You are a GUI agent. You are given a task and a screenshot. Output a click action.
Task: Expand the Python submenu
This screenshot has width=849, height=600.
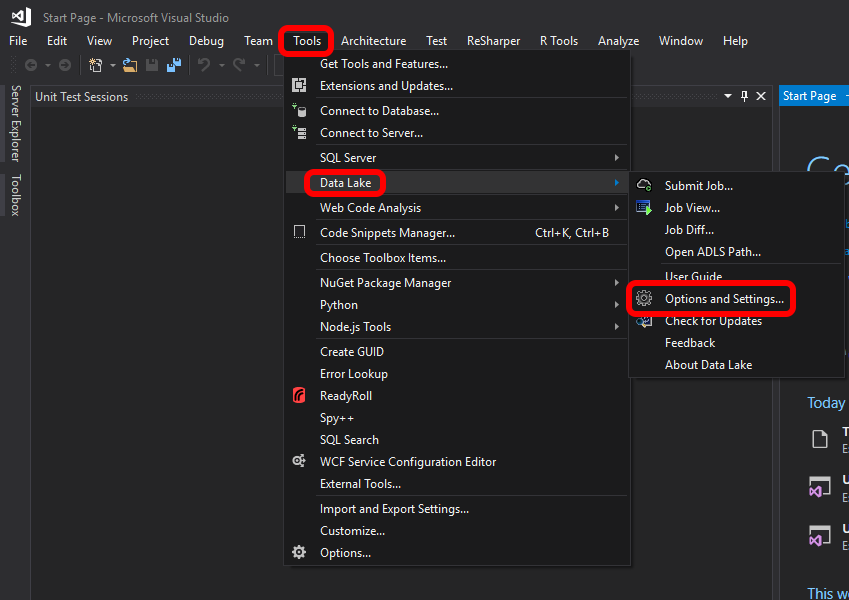[x=617, y=305]
